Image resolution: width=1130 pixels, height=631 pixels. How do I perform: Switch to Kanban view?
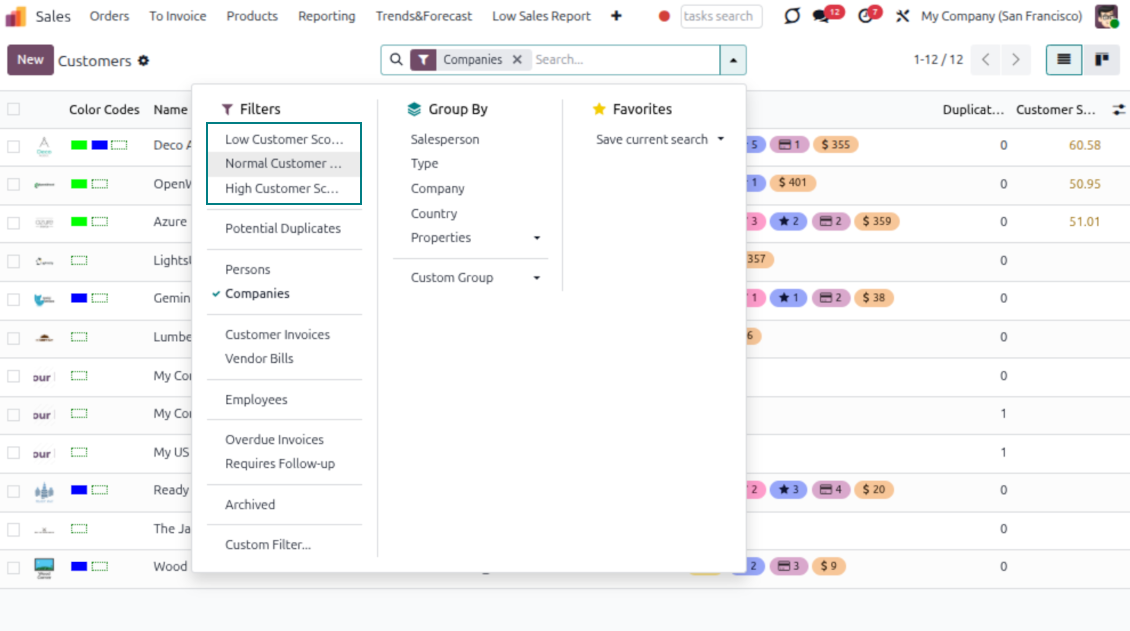(1102, 60)
